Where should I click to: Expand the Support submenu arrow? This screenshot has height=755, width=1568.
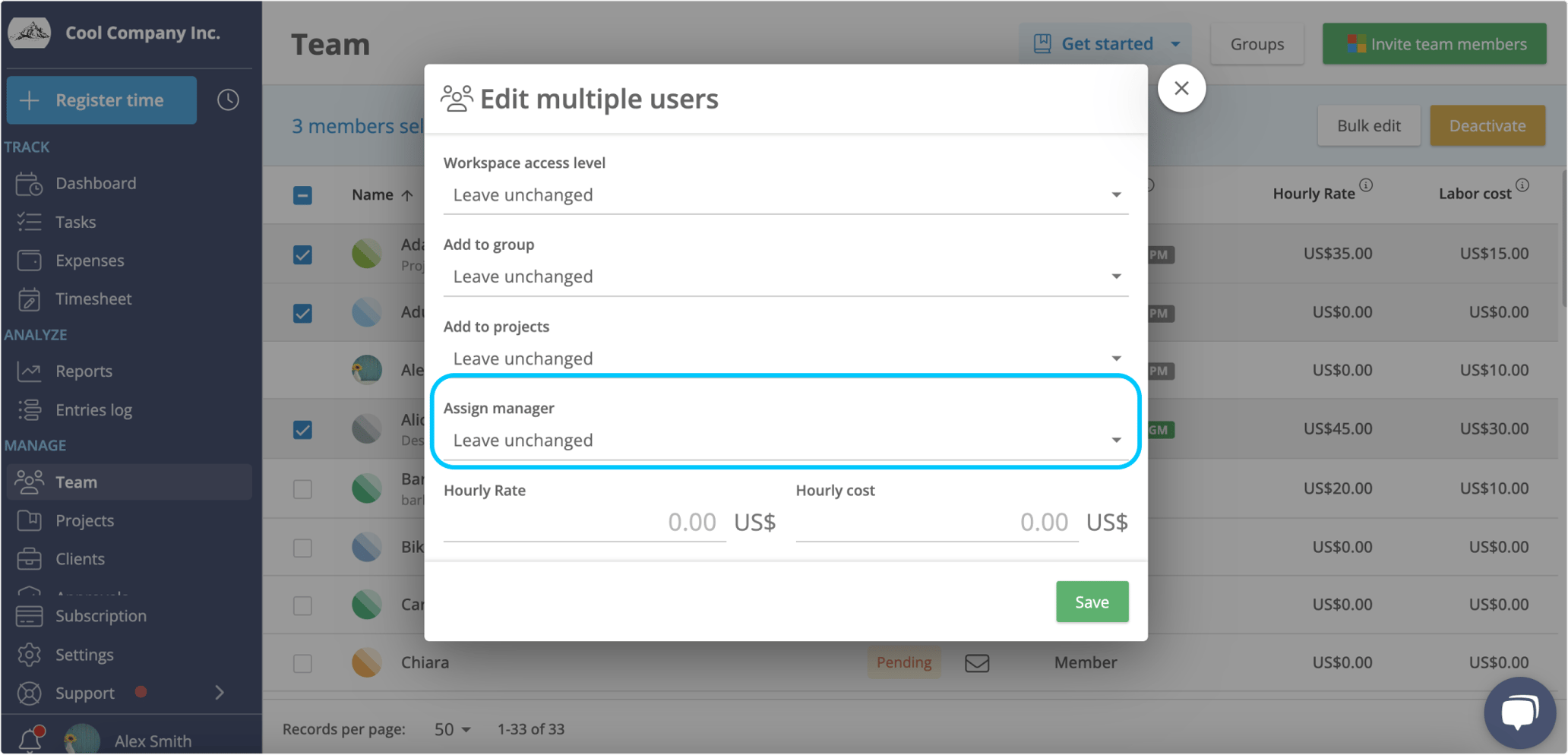pyautogui.click(x=220, y=693)
